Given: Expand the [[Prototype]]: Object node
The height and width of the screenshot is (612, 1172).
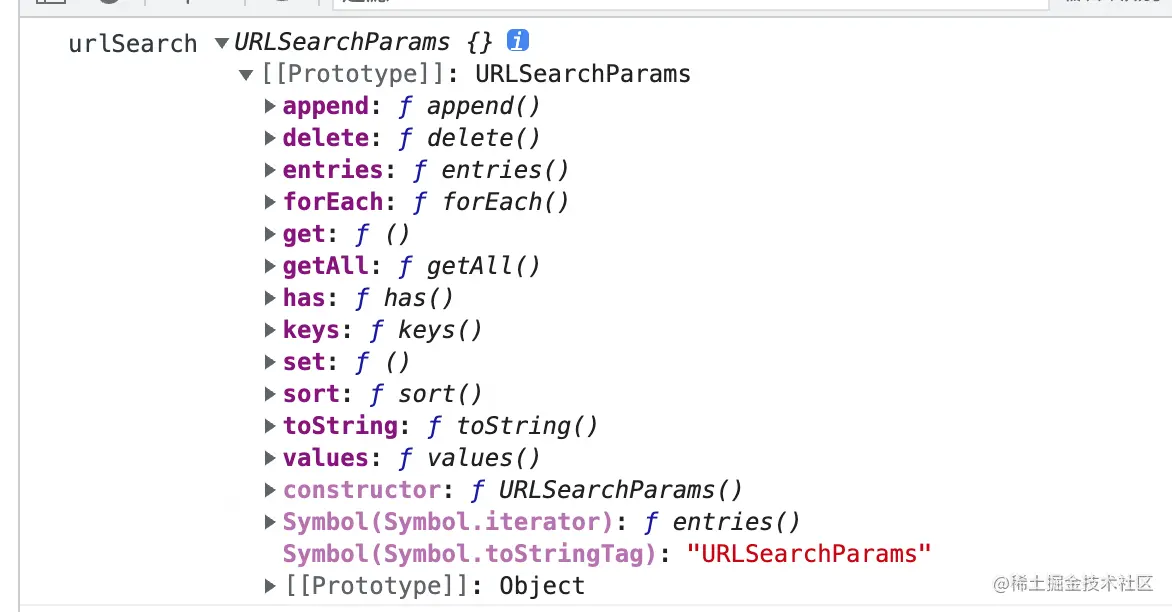Looking at the screenshot, I should (271, 586).
